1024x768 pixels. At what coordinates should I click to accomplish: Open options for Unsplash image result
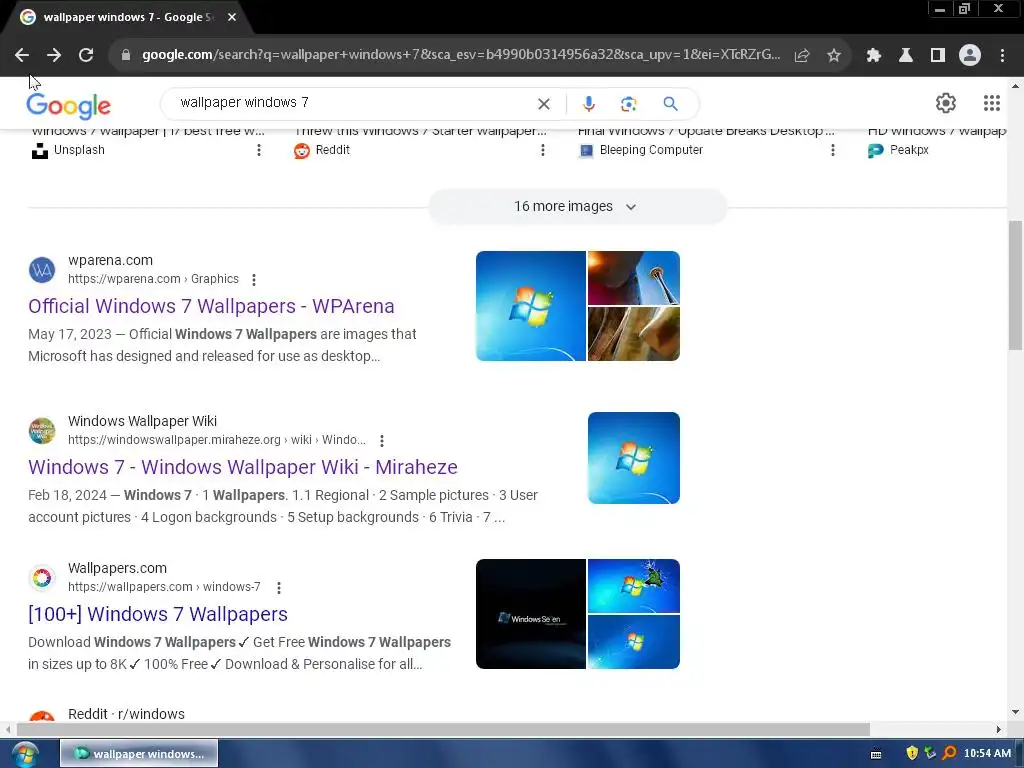(x=259, y=150)
